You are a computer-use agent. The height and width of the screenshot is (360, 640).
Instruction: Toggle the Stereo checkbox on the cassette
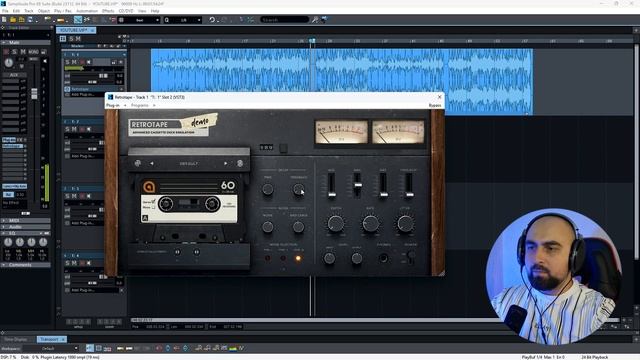tap(153, 202)
